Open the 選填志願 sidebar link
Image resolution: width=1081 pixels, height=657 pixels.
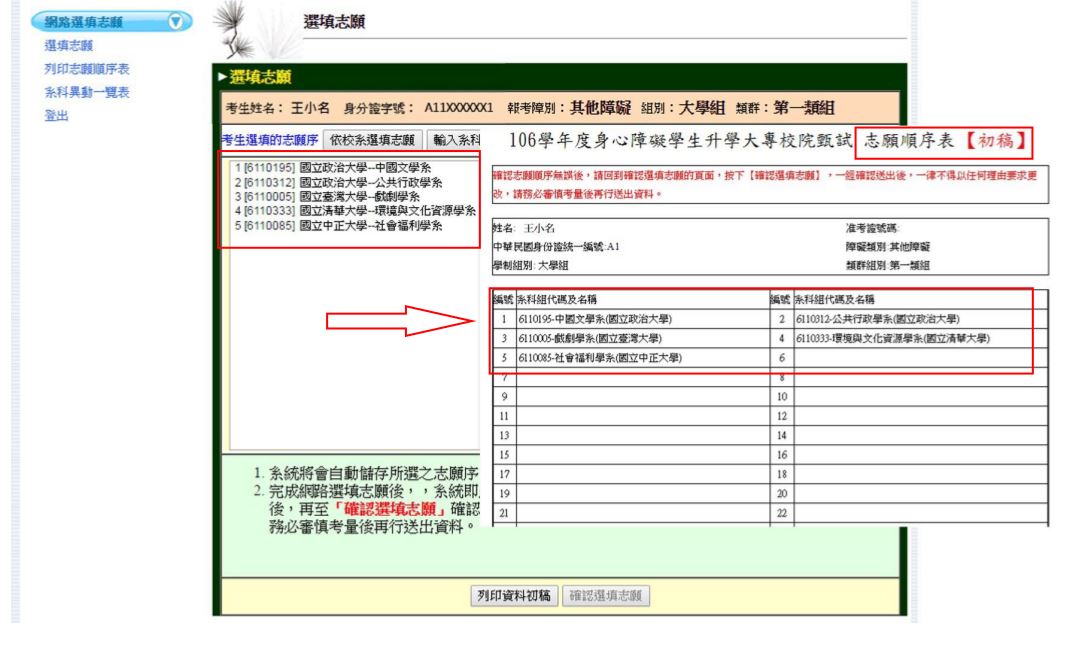tap(68, 46)
